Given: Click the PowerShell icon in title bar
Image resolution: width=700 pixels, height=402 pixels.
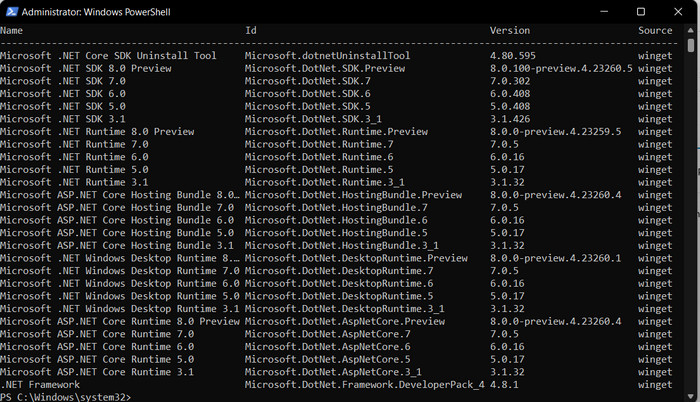Looking at the screenshot, I should click(12, 12).
